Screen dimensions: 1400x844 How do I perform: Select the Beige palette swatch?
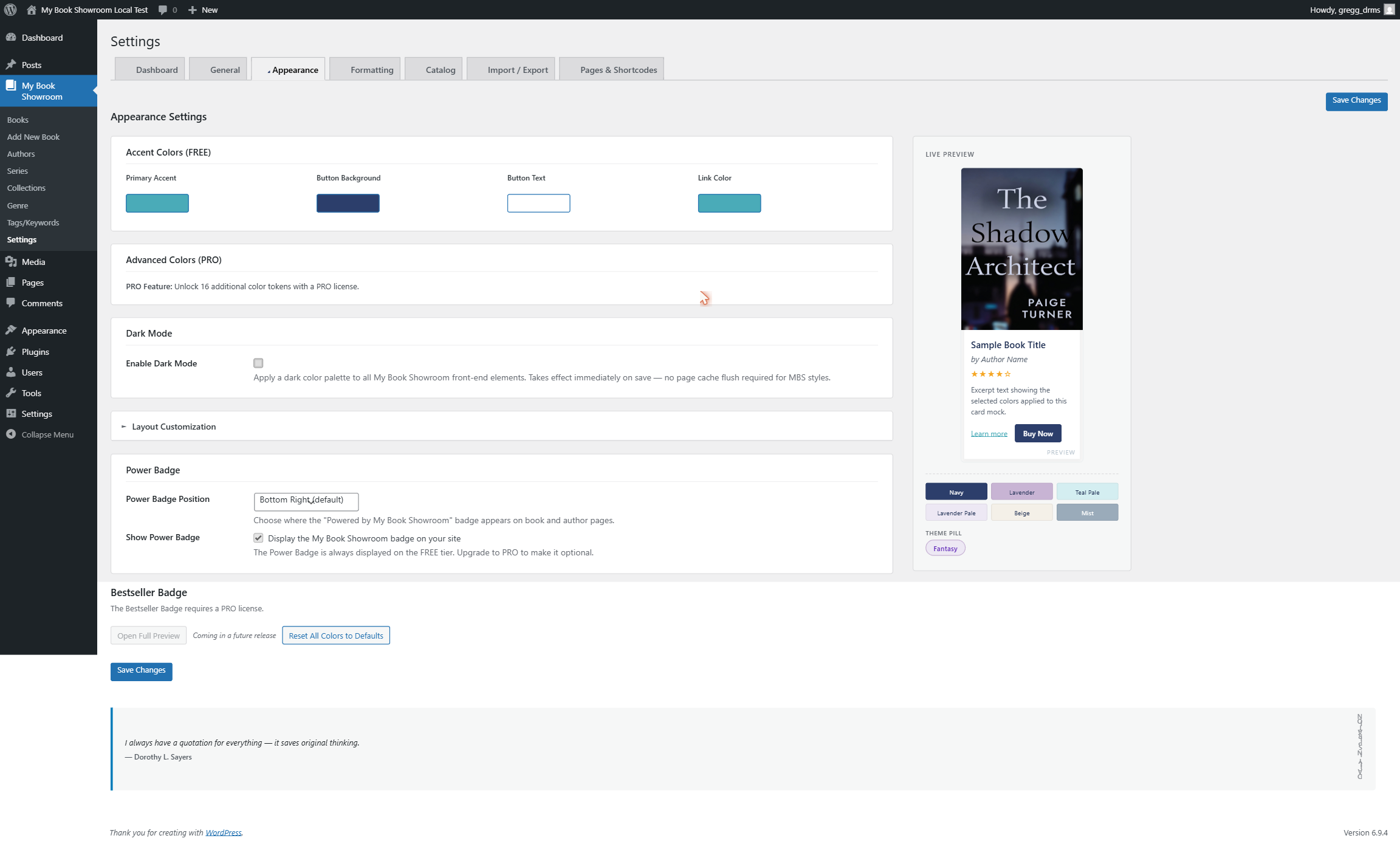(1022, 512)
